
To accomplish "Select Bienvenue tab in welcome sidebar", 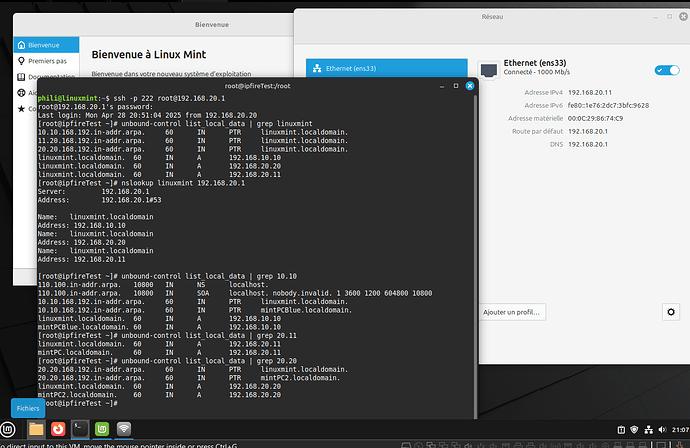I will pos(46,45).
